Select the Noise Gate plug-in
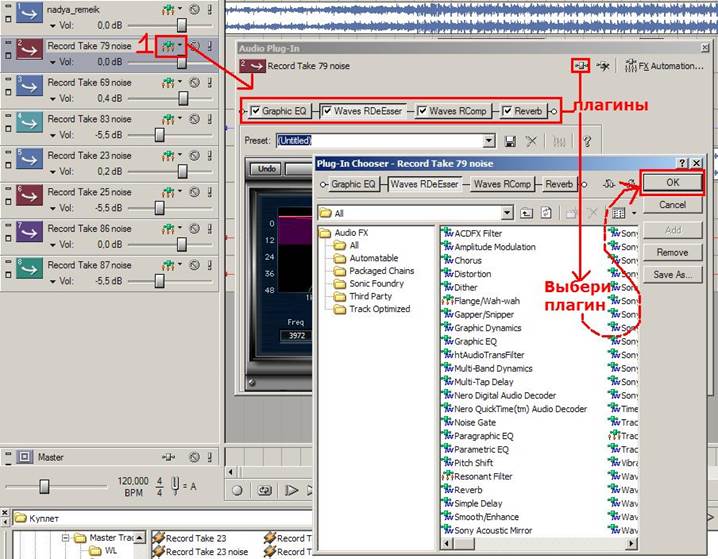The height and width of the screenshot is (559, 718). point(469,422)
